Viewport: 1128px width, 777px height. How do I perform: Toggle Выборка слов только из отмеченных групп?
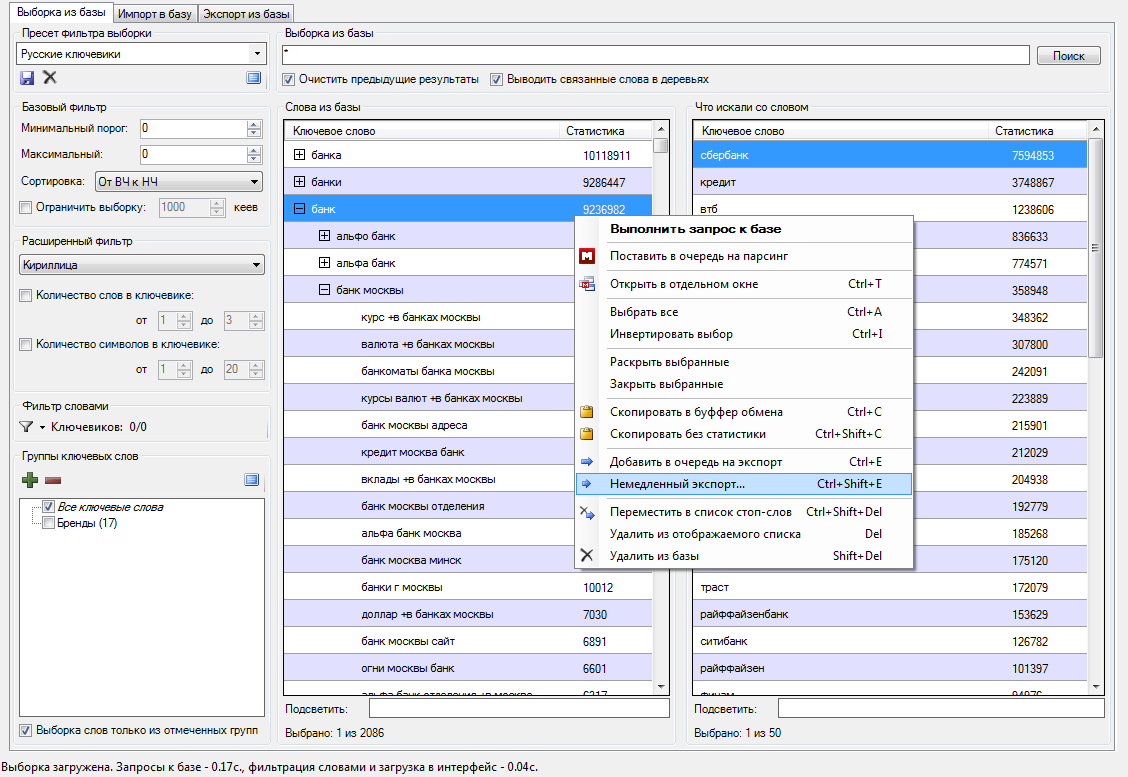(26, 730)
